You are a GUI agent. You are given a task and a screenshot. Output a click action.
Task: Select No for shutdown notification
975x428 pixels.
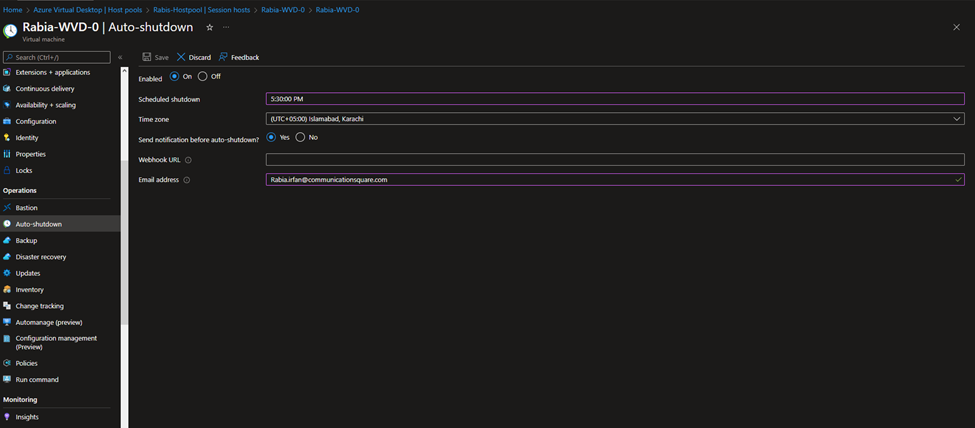coord(300,137)
